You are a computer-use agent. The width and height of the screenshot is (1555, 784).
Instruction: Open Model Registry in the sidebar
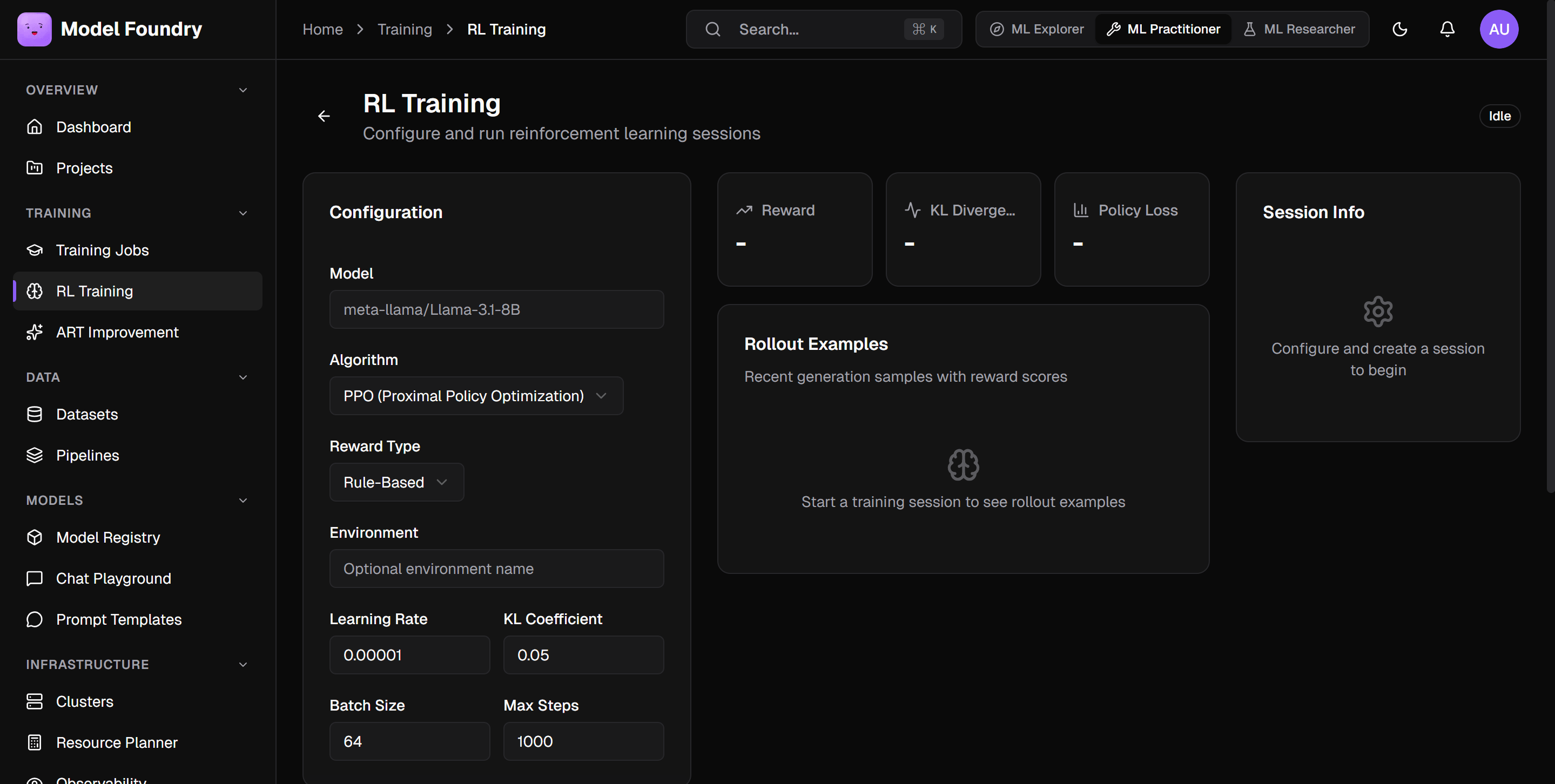point(138,537)
